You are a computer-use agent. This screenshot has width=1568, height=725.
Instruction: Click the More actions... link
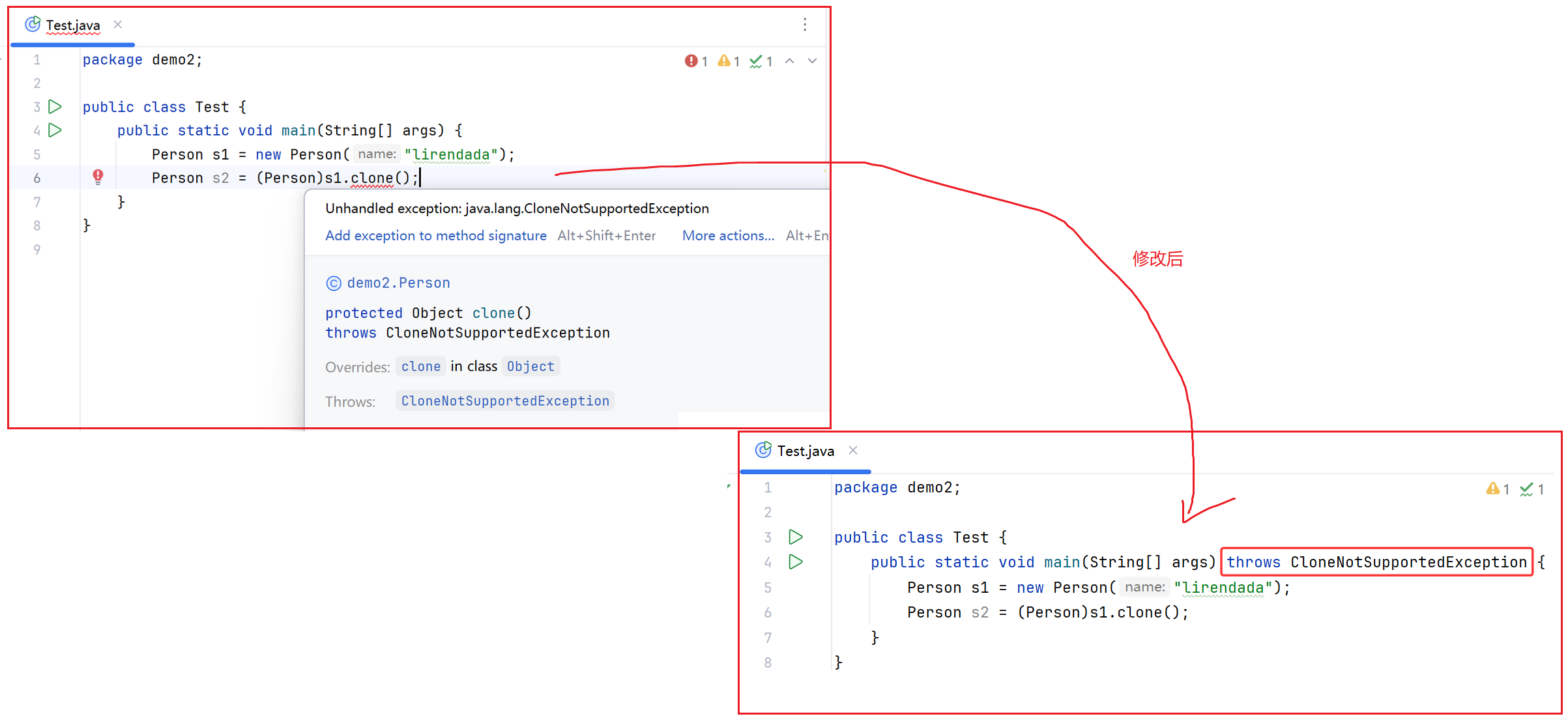pyautogui.click(x=728, y=236)
